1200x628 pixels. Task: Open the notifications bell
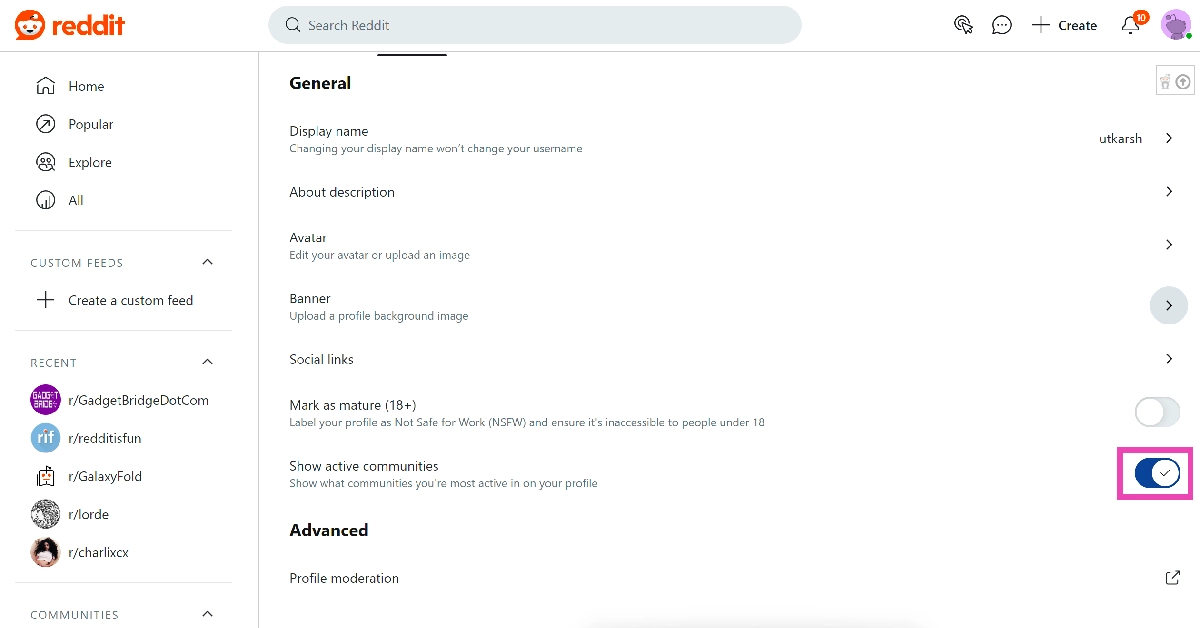click(x=1131, y=25)
